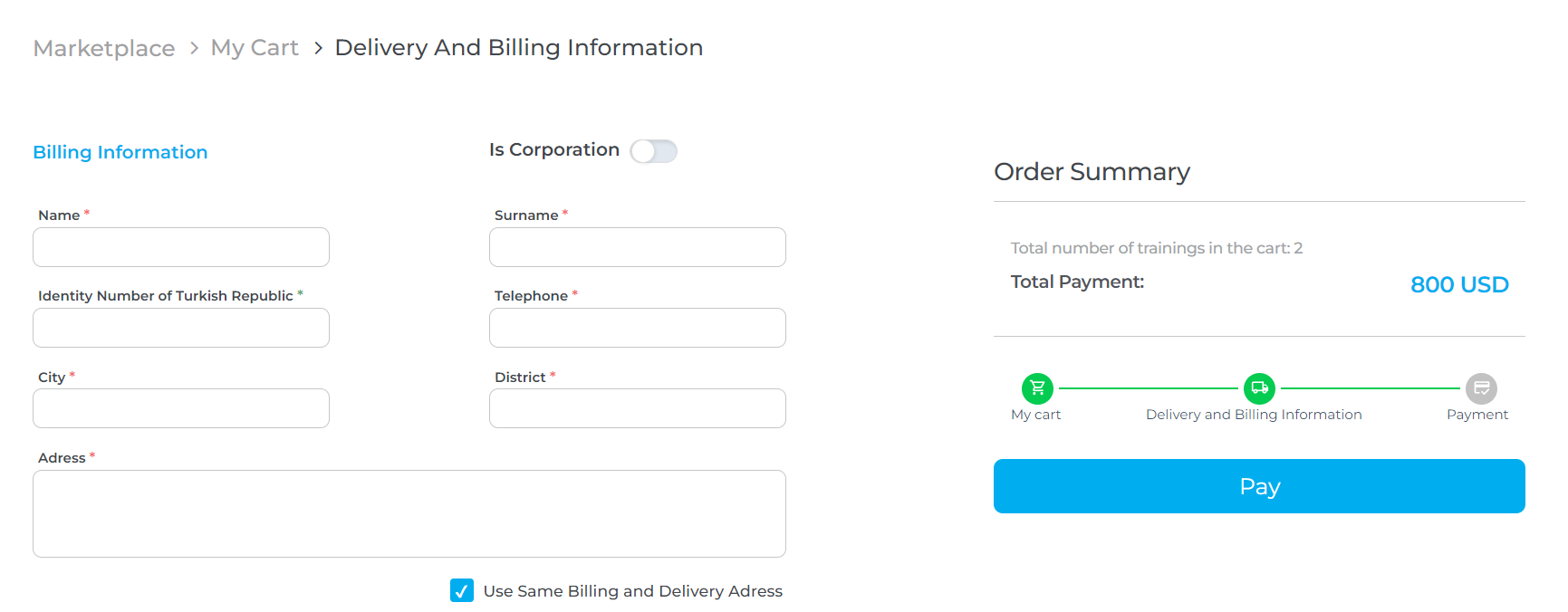Click the Billing Information heading
Viewport: 1568px width, 612px height.
pyautogui.click(x=120, y=152)
